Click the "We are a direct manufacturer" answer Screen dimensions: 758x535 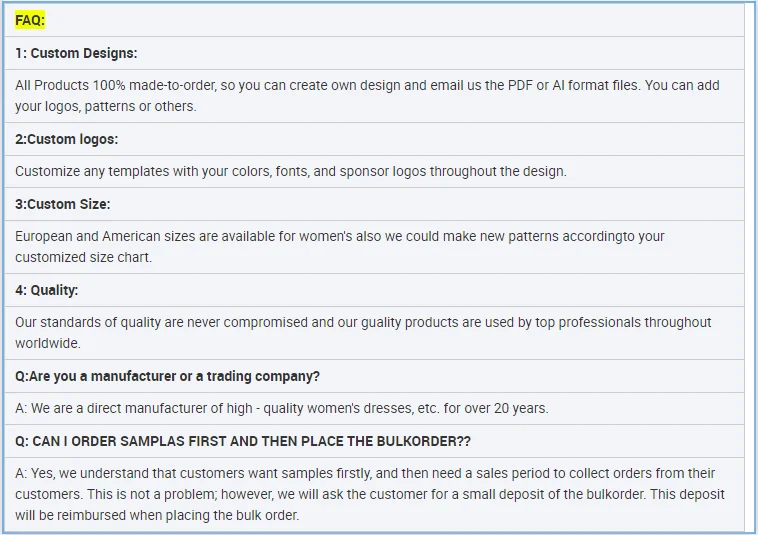282,408
